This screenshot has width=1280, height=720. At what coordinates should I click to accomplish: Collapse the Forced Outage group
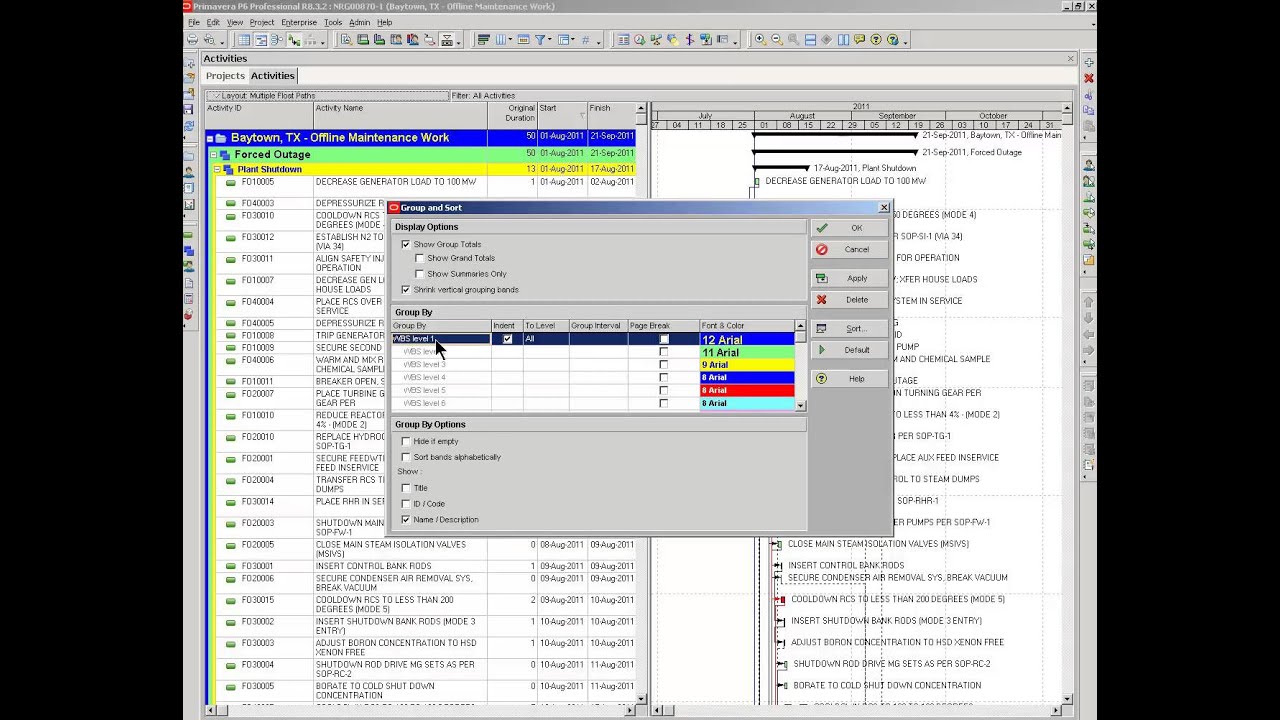(x=214, y=155)
